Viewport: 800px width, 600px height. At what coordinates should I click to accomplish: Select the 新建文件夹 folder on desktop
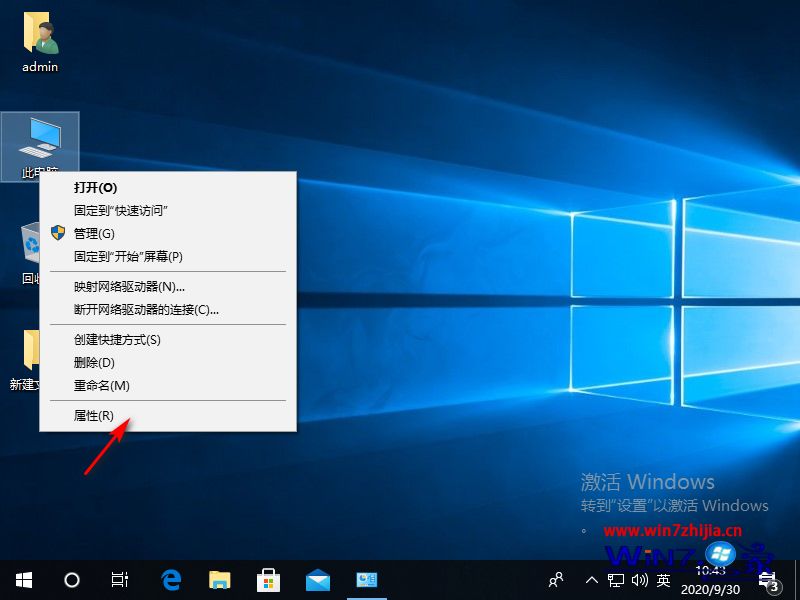click(x=24, y=360)
